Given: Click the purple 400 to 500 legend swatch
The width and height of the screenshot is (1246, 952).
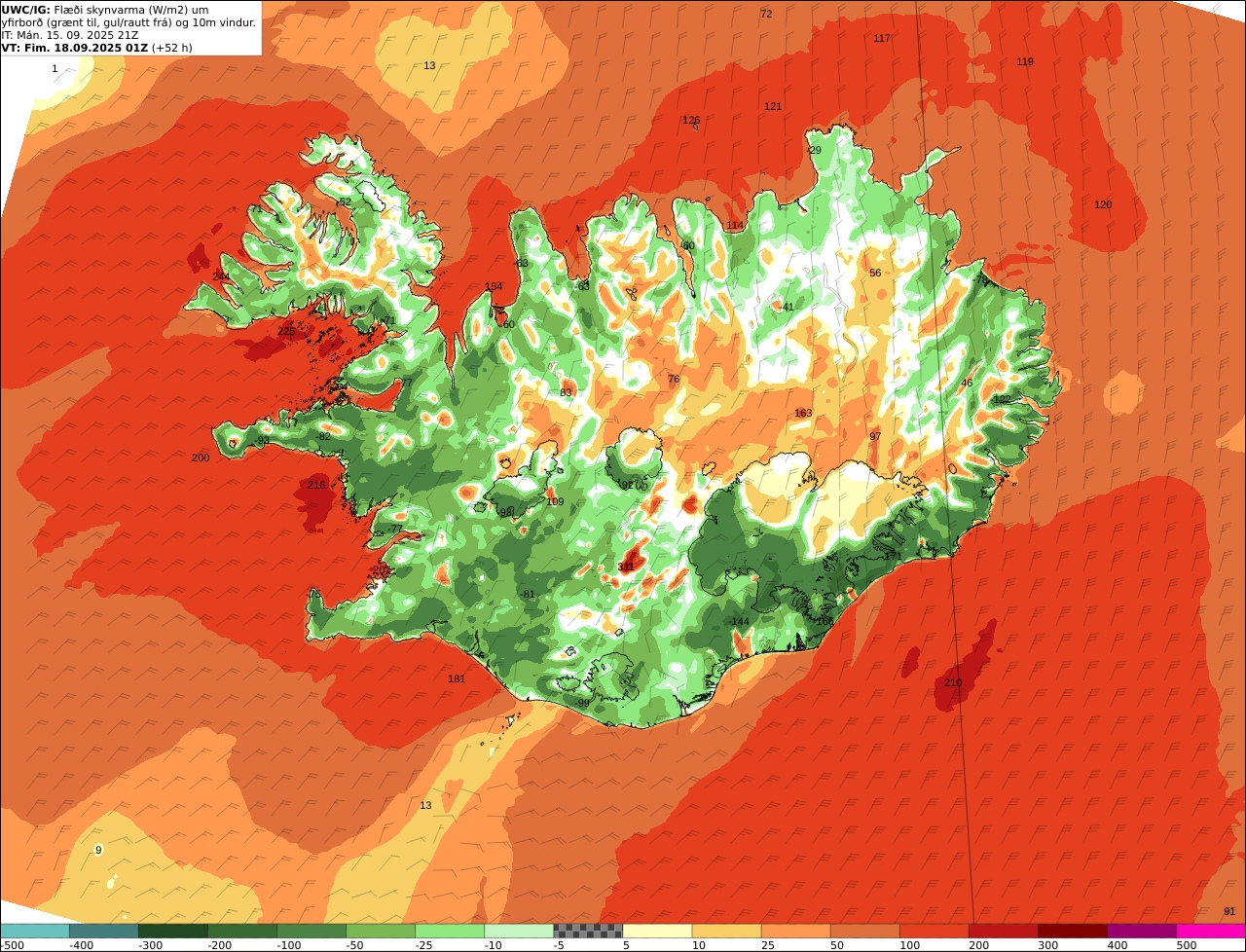Looking at the screenshot, I should tap(1142, 931).
